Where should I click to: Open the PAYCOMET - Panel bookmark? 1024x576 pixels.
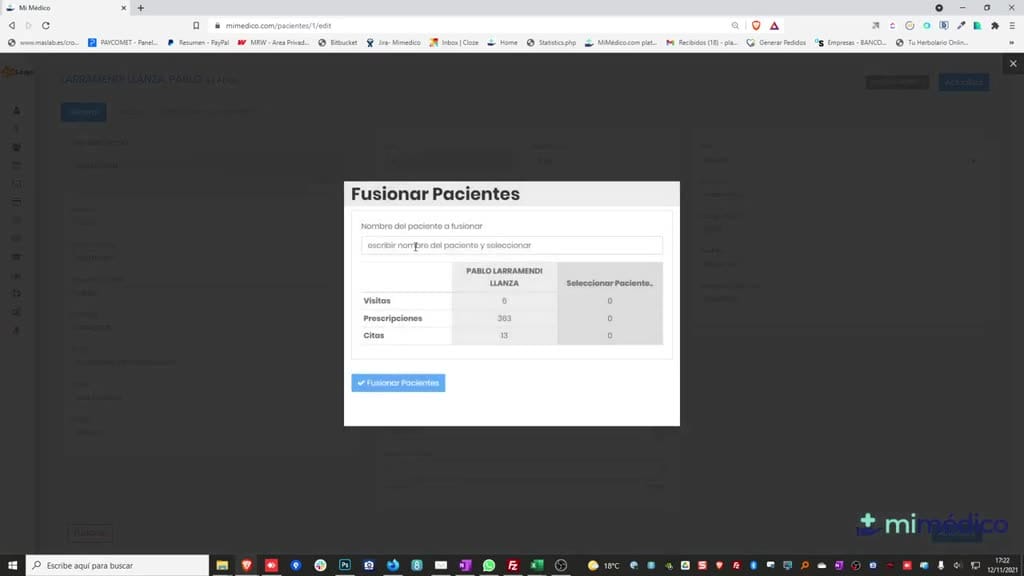pos(123,42)
